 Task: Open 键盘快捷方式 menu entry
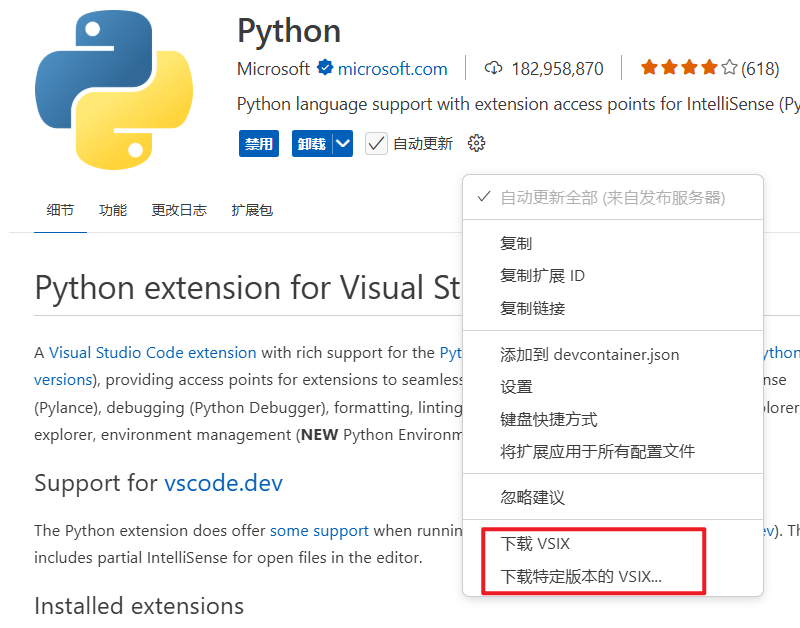click(613, 419)
